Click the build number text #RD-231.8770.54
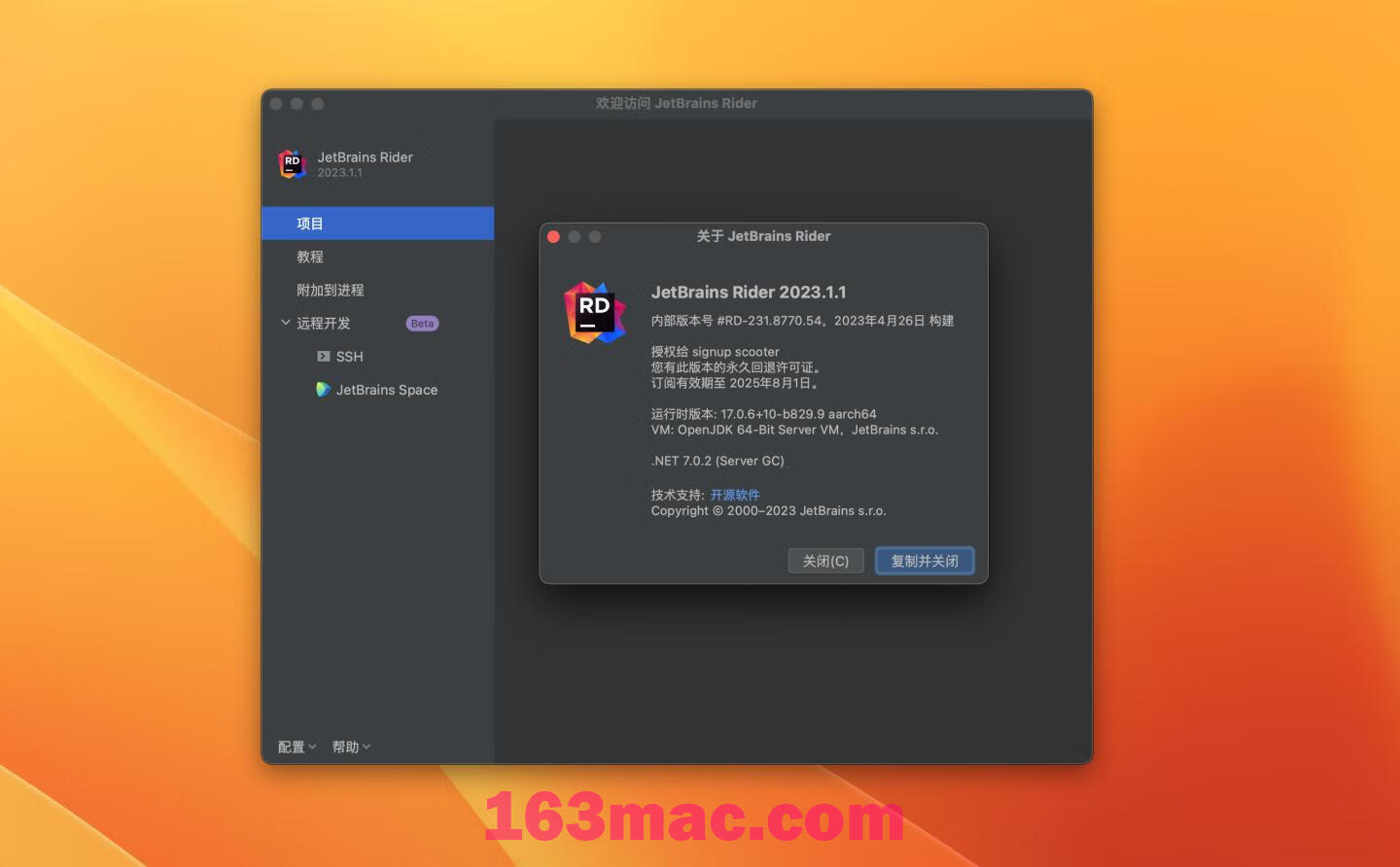Screen dimensions: 1400x867 770,321
